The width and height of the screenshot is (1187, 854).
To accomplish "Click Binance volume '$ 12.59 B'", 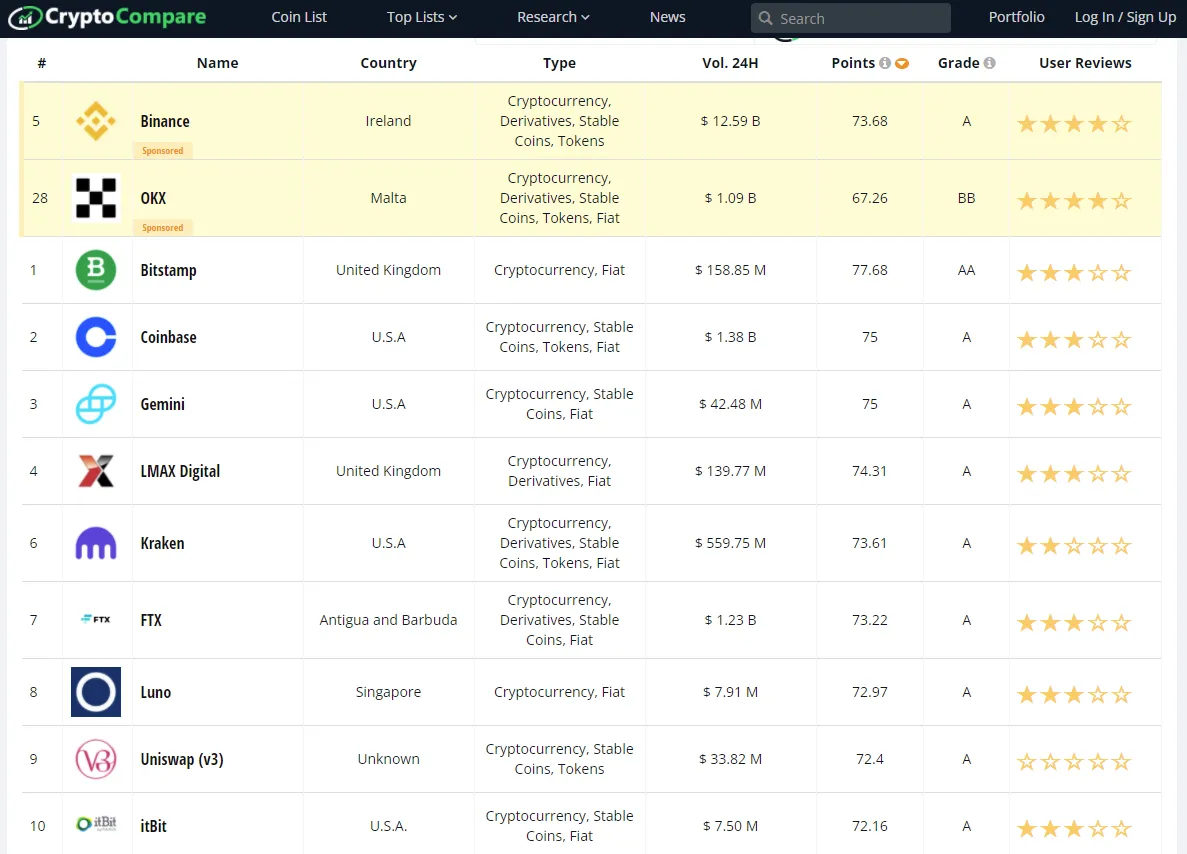I will [x=730, y=121].
